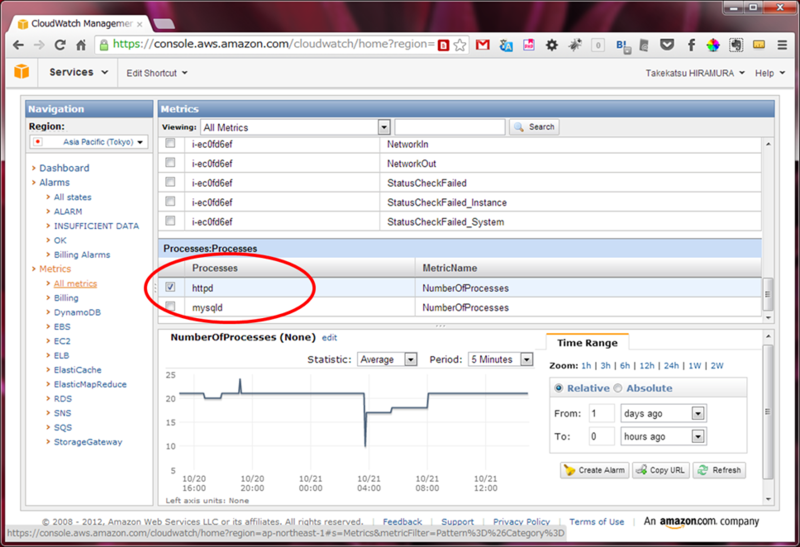Open browser home page icon
This screenshot has width=800, height=547.
click(x=81, y=45)
